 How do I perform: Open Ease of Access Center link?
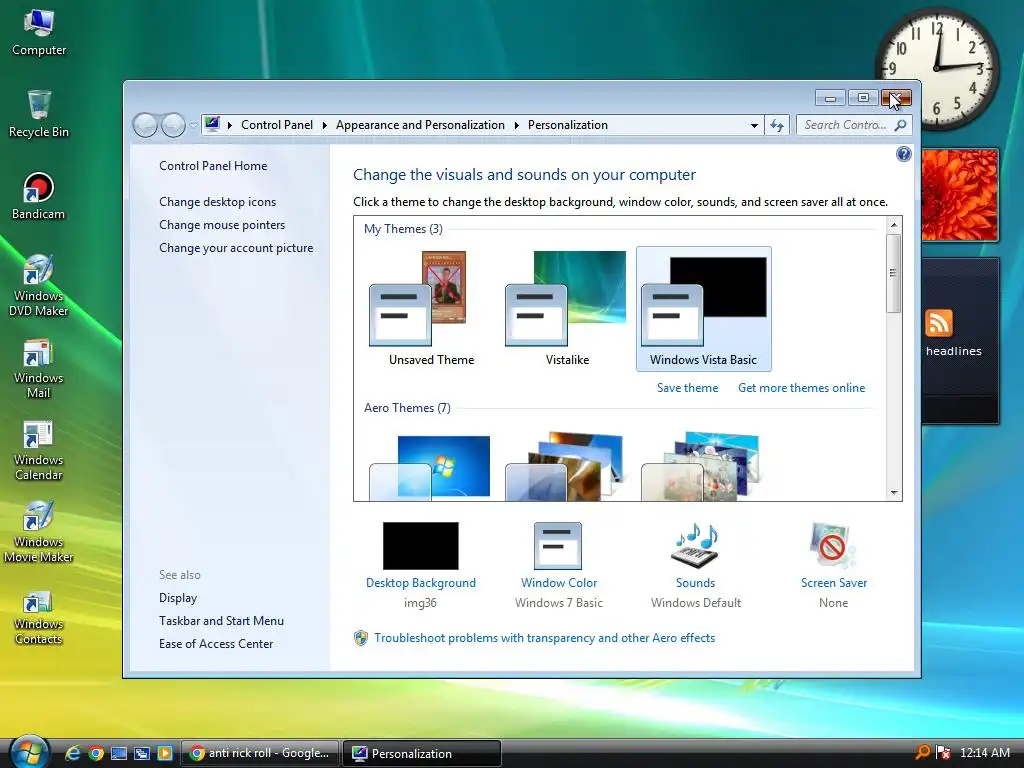216,643
